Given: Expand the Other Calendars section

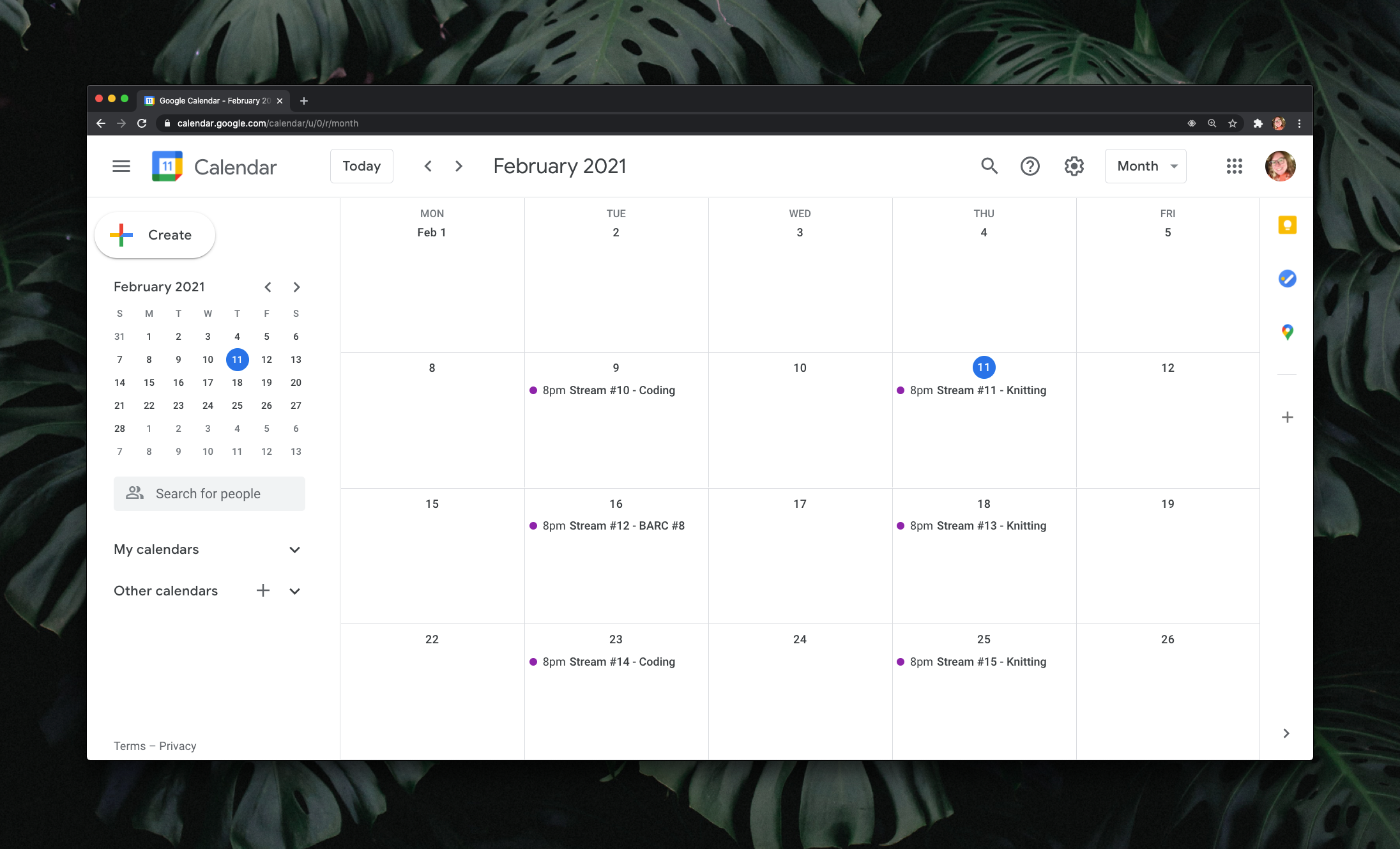Looking at the screenshot, I should pyautogui.click(x=294, y=590).
